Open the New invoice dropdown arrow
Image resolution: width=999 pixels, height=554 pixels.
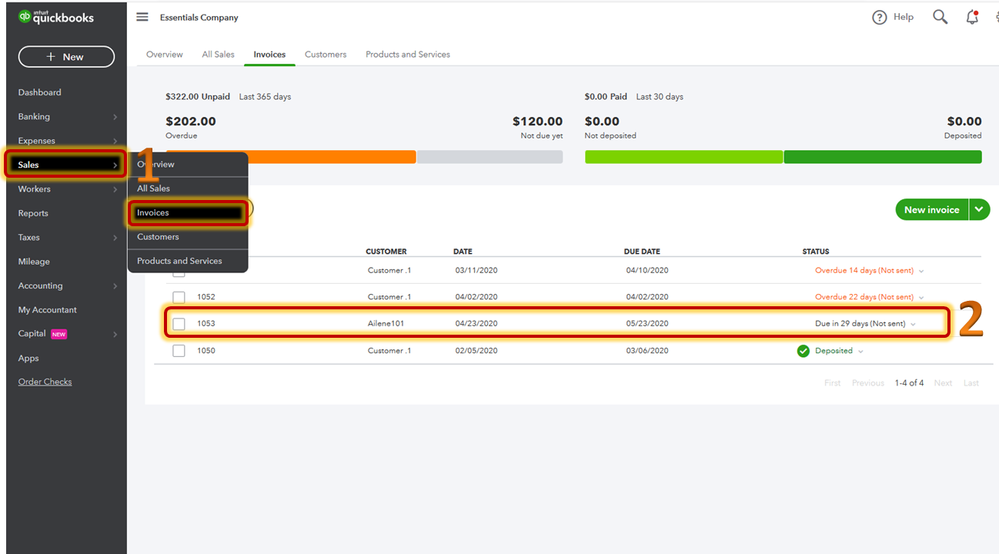click(979, 210)
